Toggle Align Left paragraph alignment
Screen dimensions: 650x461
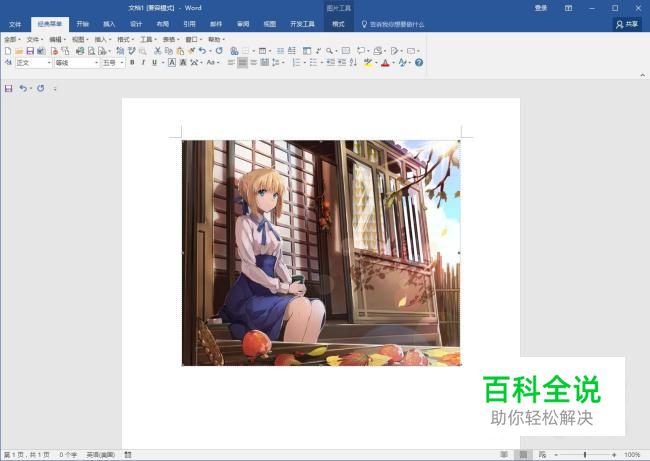(x=231, y=63)
